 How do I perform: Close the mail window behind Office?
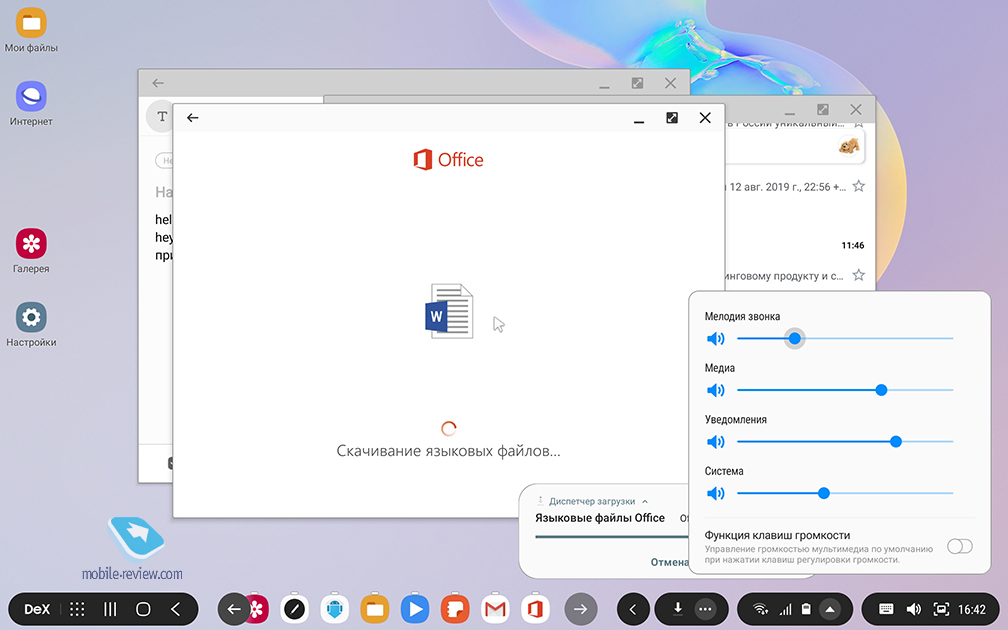tap(856, 109)
